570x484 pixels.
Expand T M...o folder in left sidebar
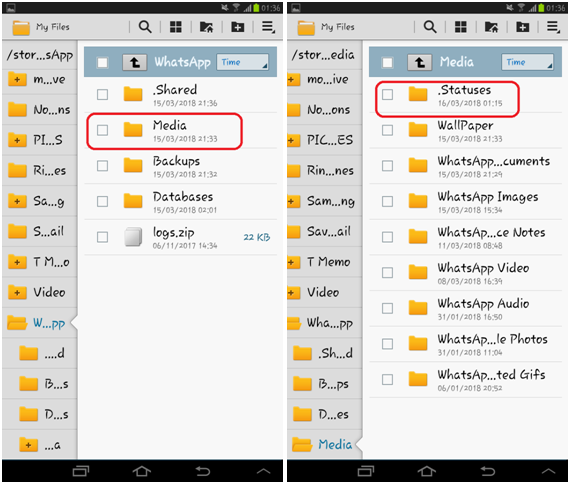coord(17,262)
